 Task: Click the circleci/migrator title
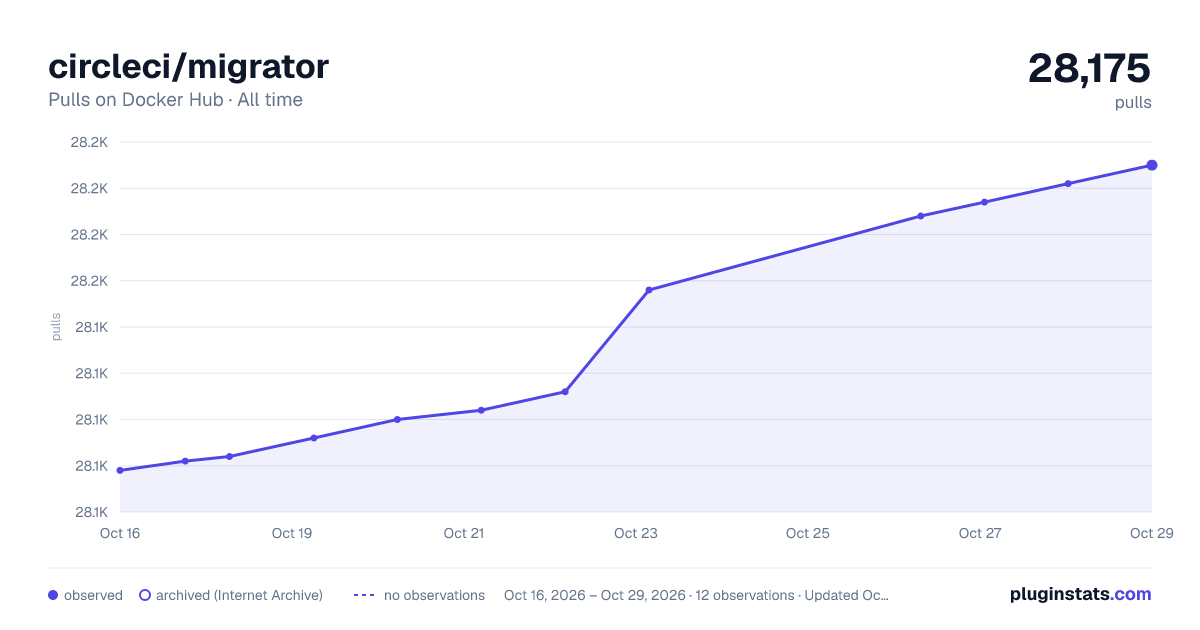coord(188,66)
